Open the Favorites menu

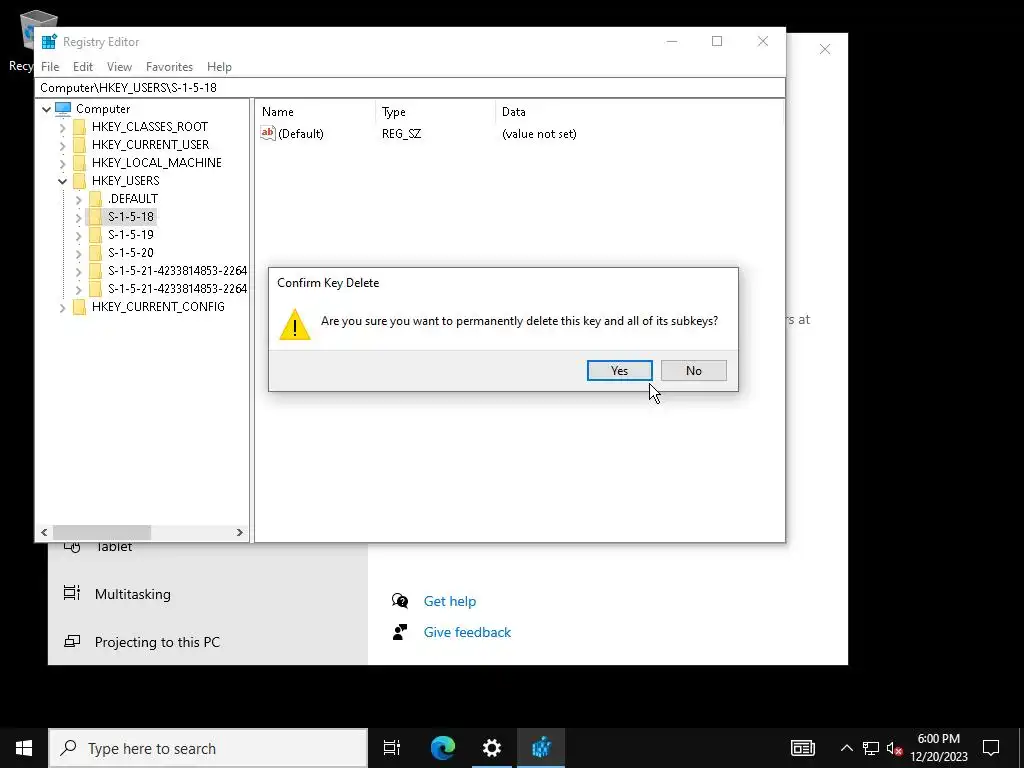169,67
